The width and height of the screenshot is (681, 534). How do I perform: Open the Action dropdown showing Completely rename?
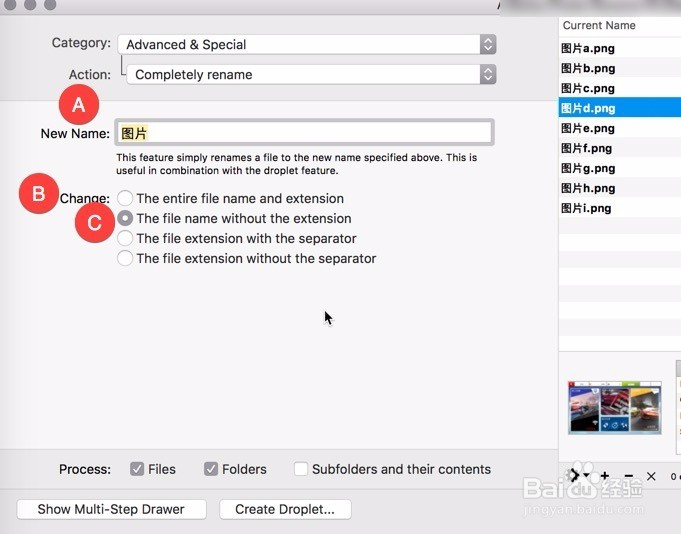(x=311, y=75)
